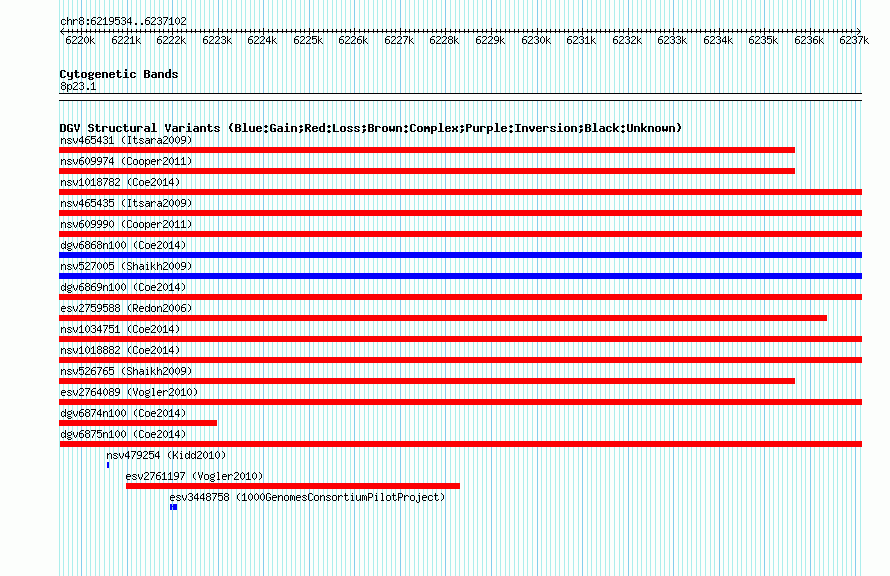Select the red bar under esv2759588
Image resolution: width=890 pixels, height=576 pixels.
tap(443, 318)
